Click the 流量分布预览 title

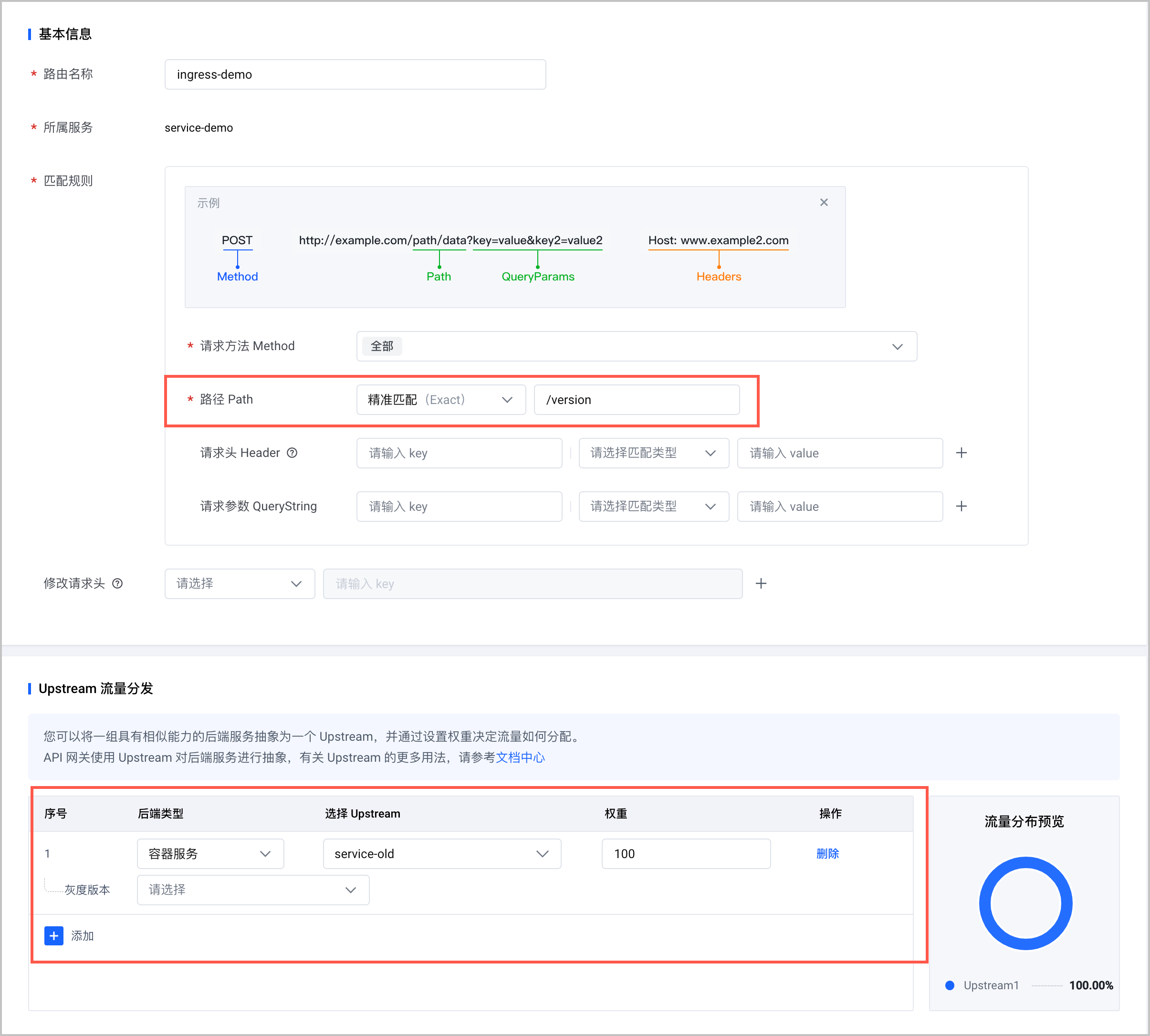1024,821
